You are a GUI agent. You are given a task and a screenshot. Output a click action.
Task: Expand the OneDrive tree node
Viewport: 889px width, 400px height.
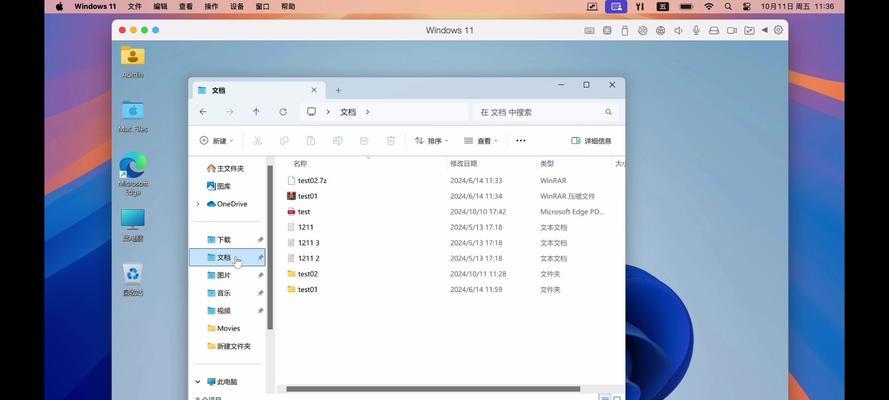198,204
